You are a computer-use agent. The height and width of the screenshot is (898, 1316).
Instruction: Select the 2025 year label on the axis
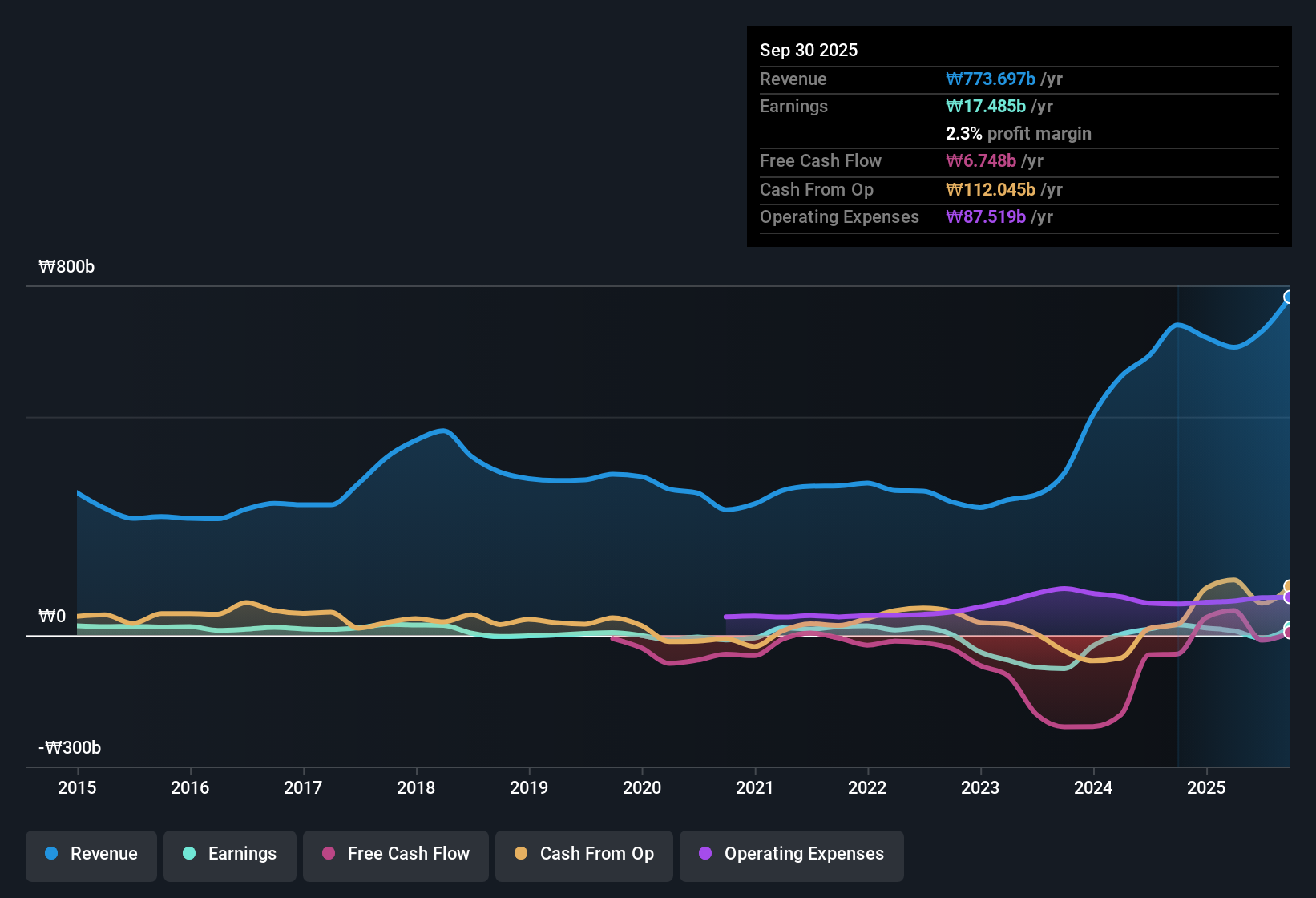pos(1207,788)
